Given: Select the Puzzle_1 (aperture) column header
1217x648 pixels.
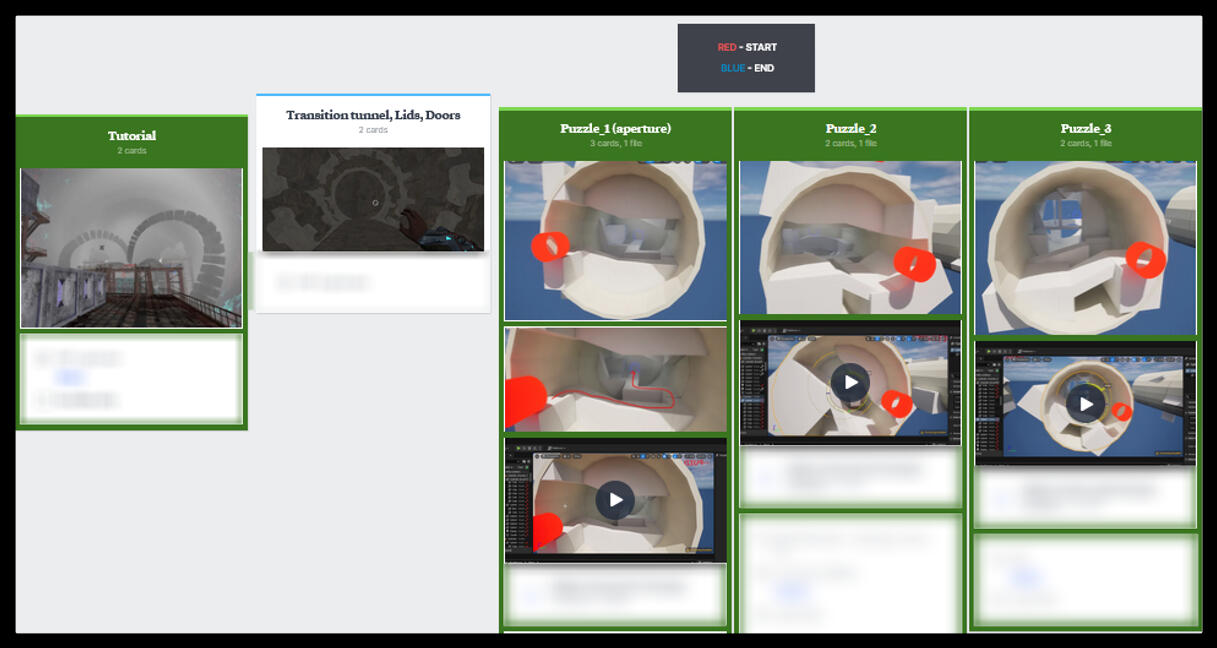Looking at the screenshot, I should tap(615, 129).
